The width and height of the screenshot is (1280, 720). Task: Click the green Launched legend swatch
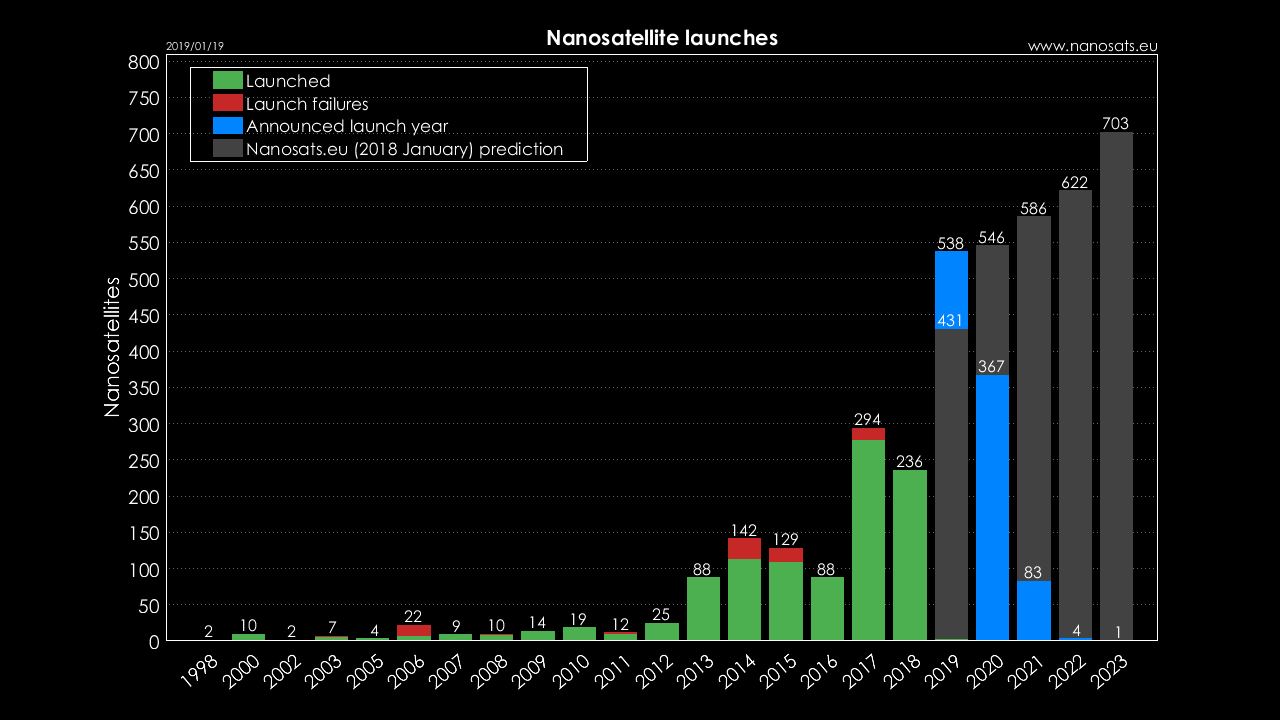click(228, 81)
